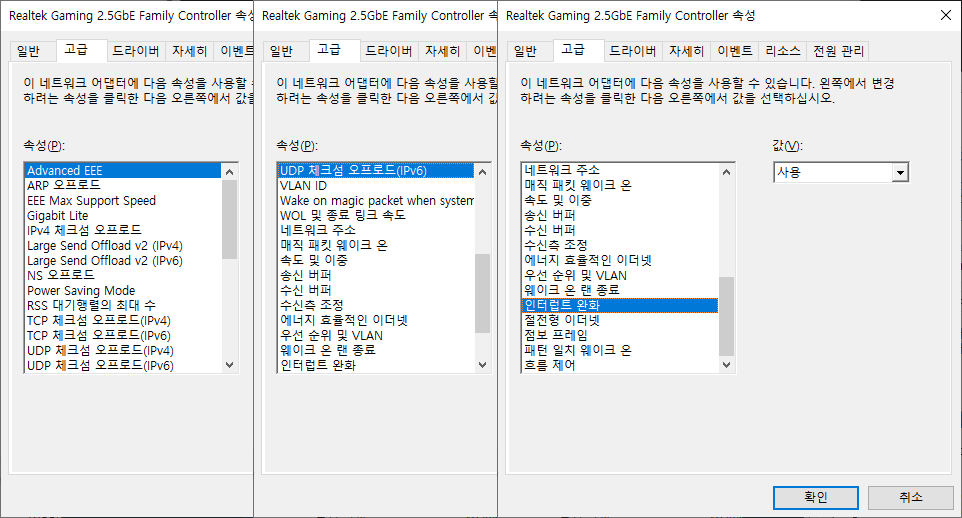962x518 pixels.
Task: Click the 확인 button
Action: pyautogui.click(x=815, y=497)
